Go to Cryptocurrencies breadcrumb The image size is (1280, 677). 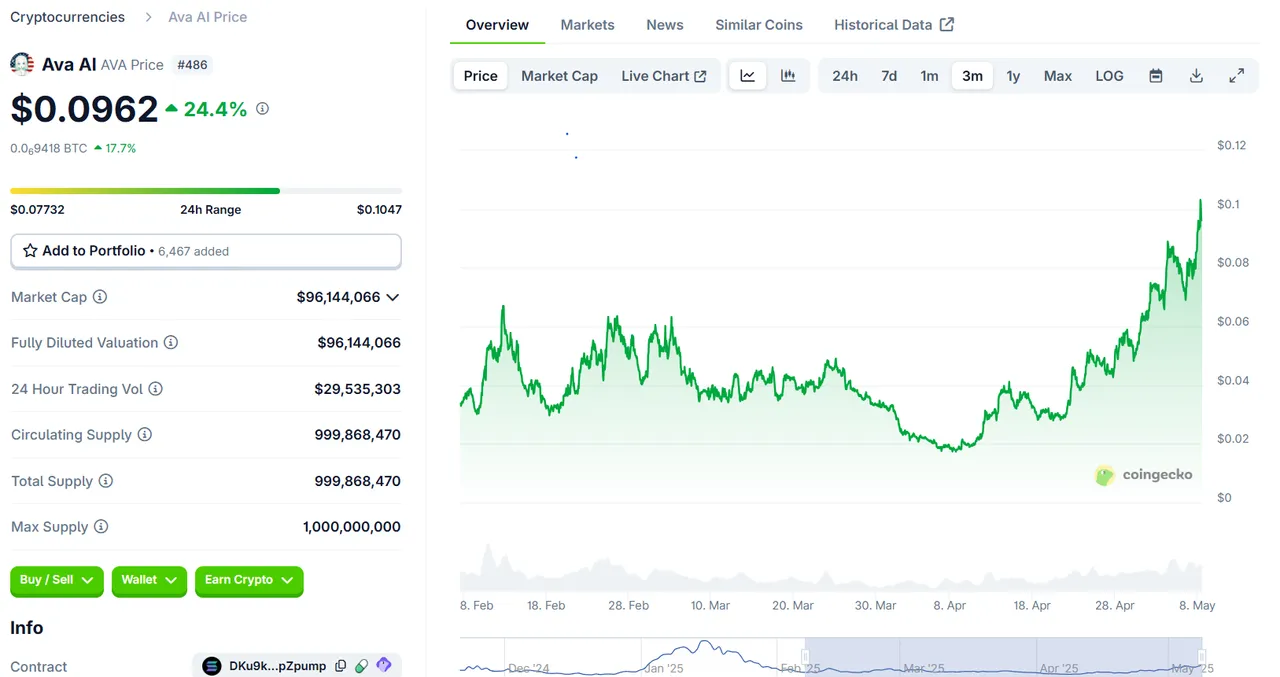click(x=67, y=17)
